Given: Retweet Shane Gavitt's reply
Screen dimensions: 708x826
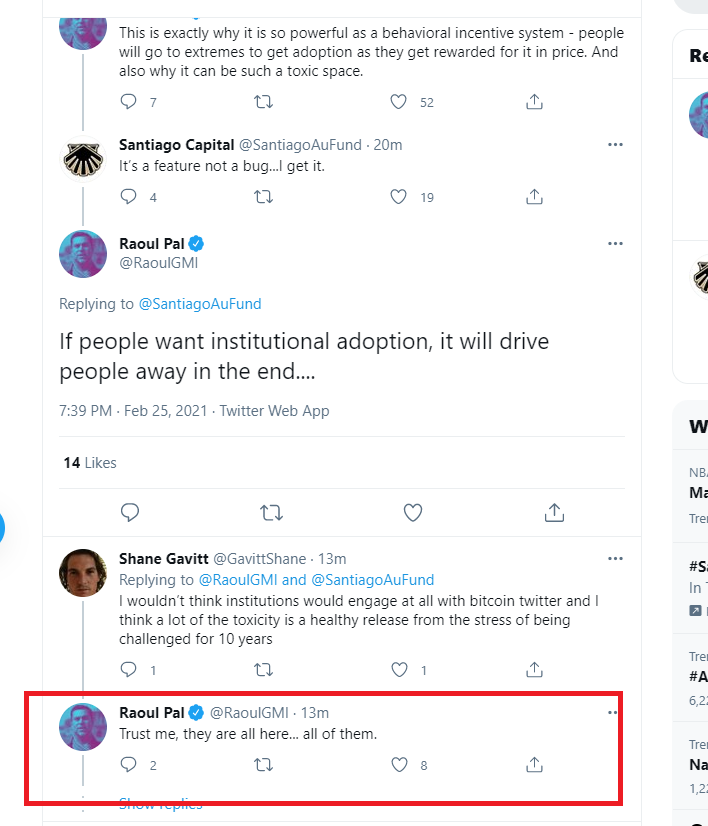Looking at the screenshot, I should point(264,669).
